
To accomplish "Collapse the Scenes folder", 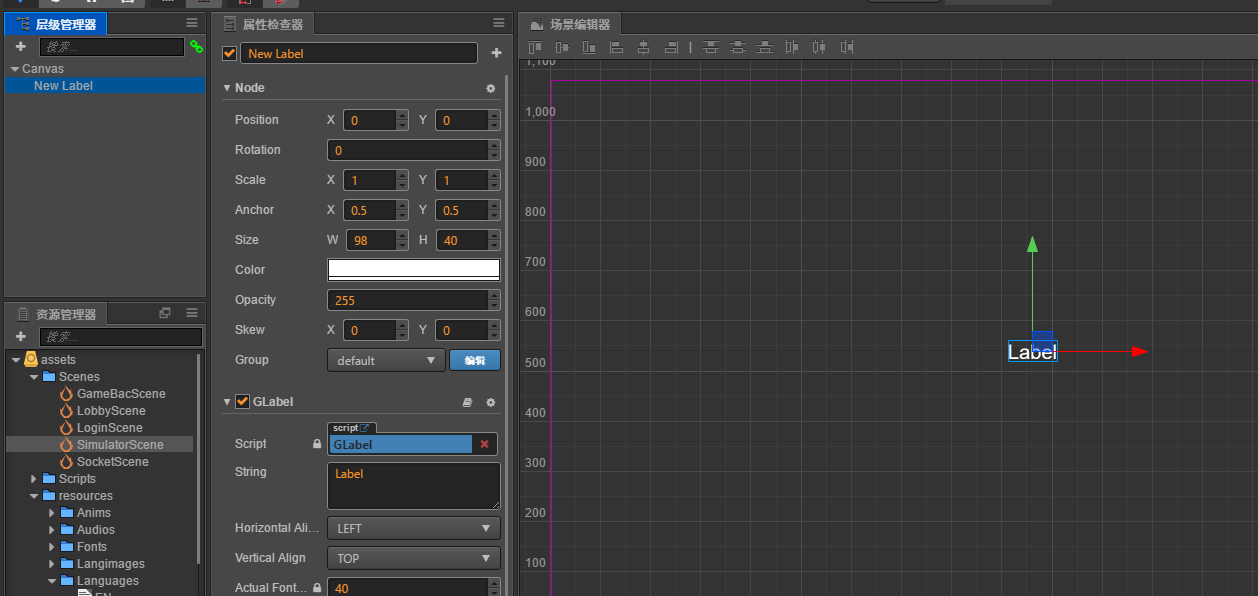I will [x=33, y=377].
